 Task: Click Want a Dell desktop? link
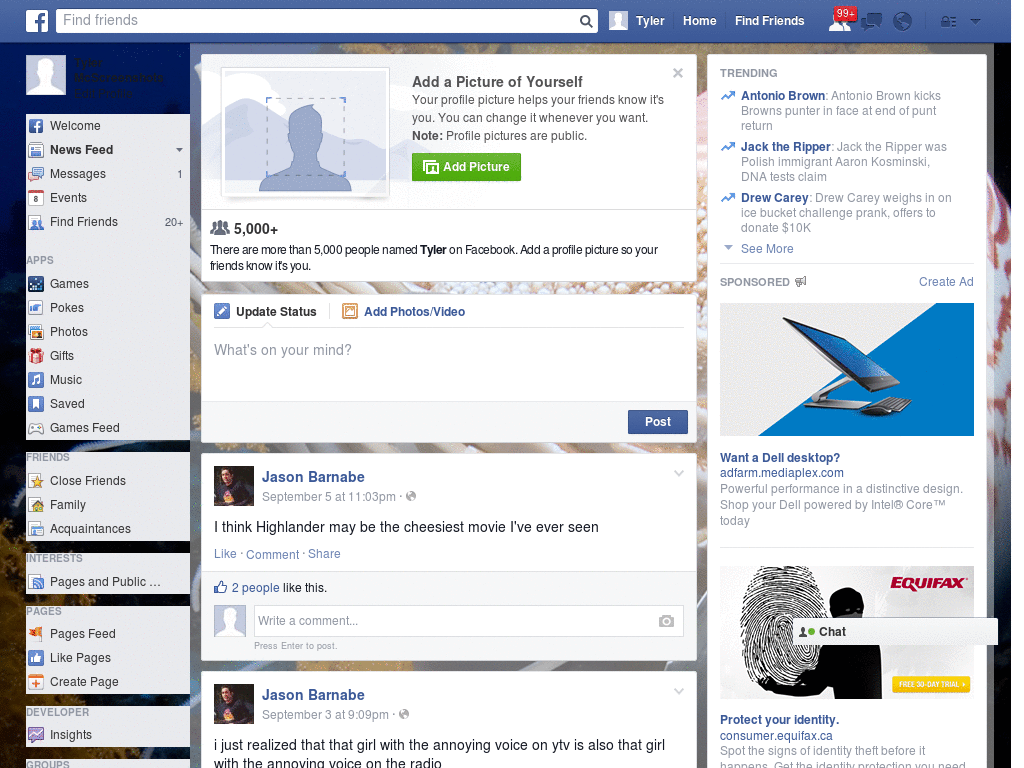click(x=780, y=458)
